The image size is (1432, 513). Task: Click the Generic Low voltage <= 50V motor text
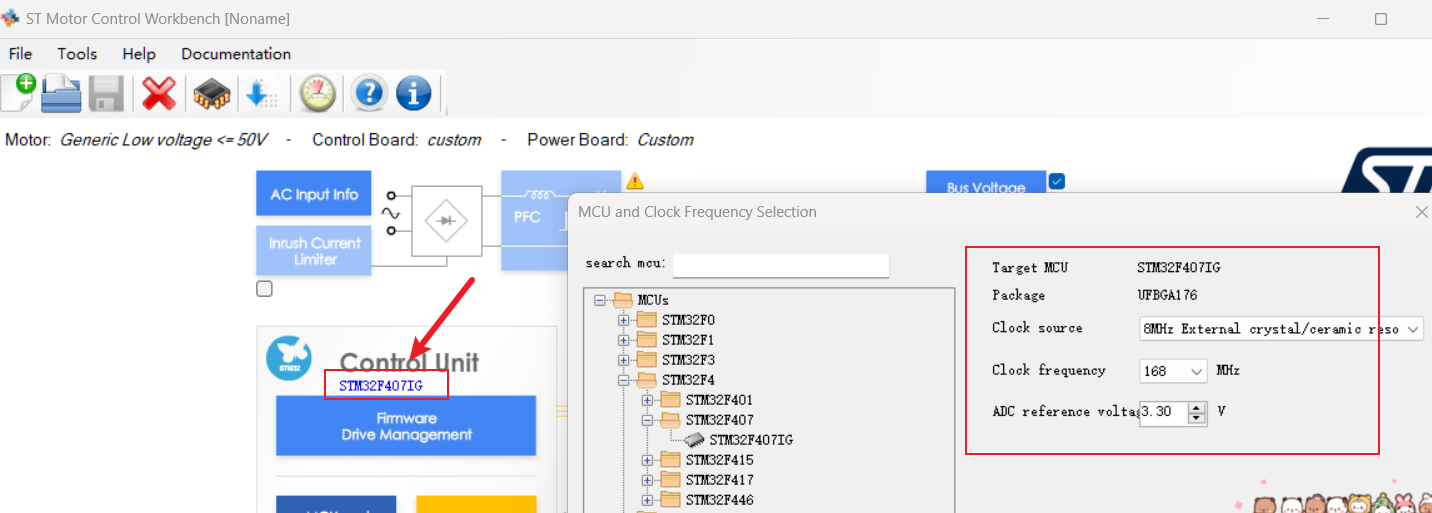pyautogui.click(x=163, y=140)
